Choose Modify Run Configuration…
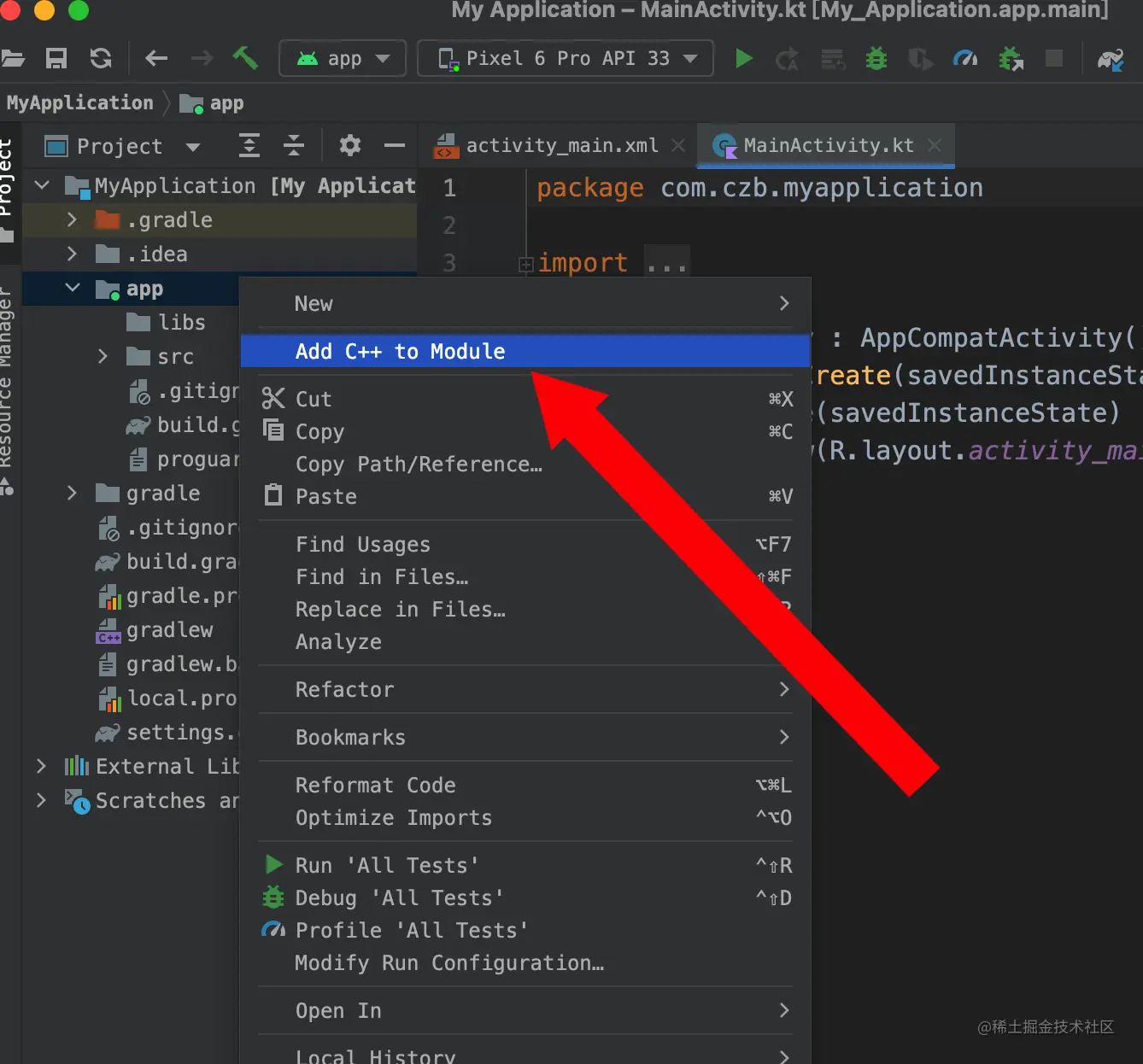1143x1064 pixels. click(x=525, y=962)
